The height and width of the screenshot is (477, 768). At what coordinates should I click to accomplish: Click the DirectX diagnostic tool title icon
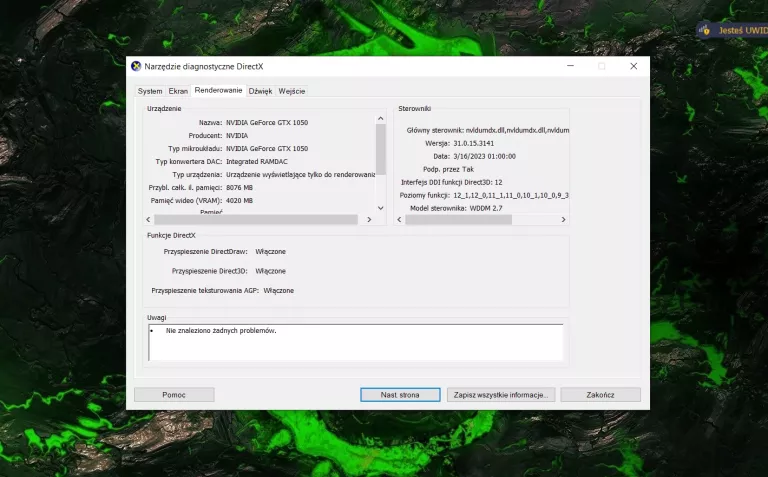pyautogui.click(x=136, y=66)
